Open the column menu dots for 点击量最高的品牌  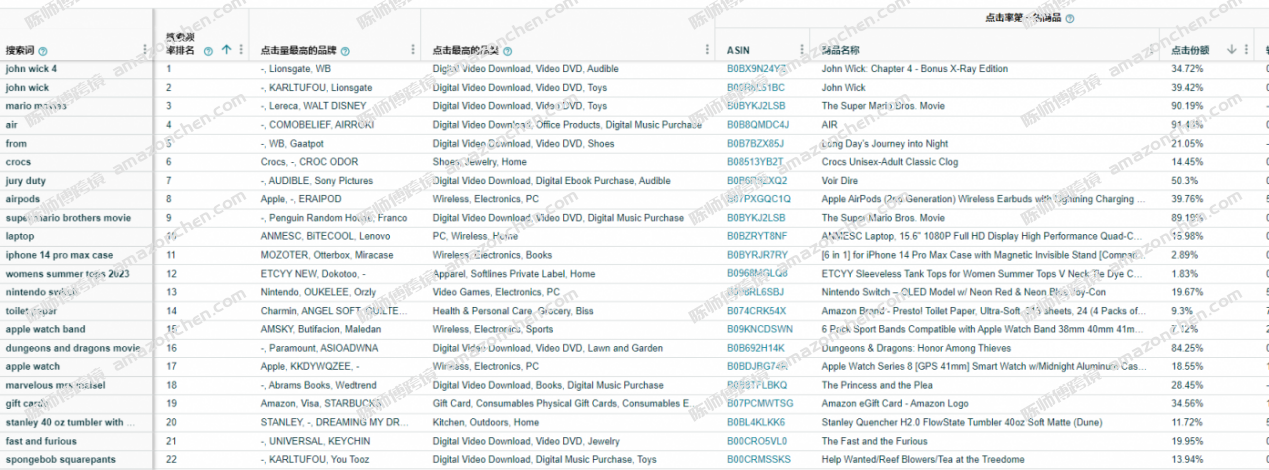pyautogui.click(x=413, y=49)
